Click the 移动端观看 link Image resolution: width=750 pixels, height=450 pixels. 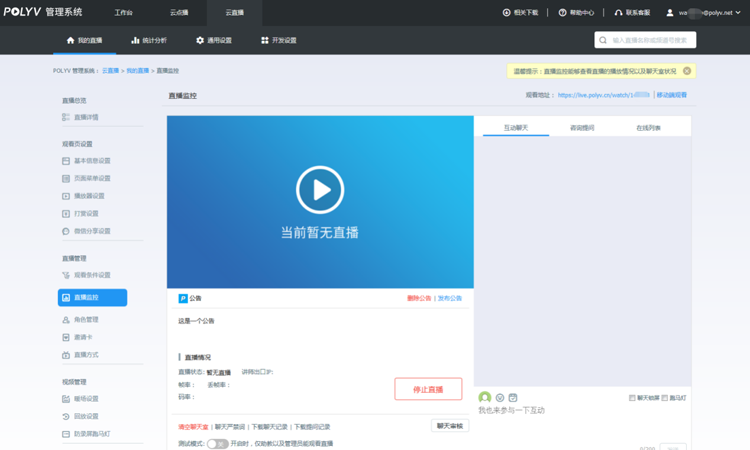click(671, 95)
